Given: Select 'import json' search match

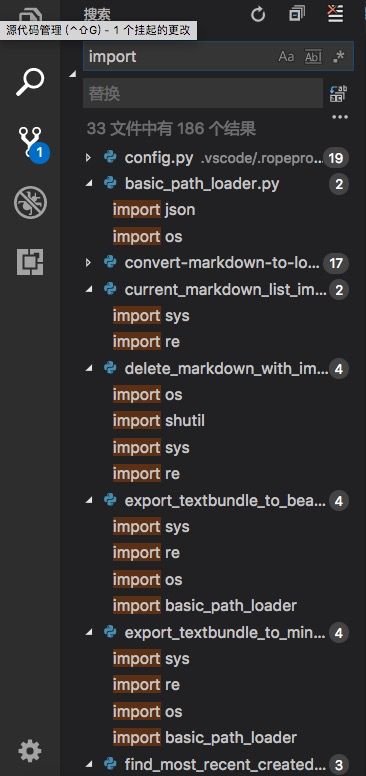Looking at the screenshot, I should point(154,210).
